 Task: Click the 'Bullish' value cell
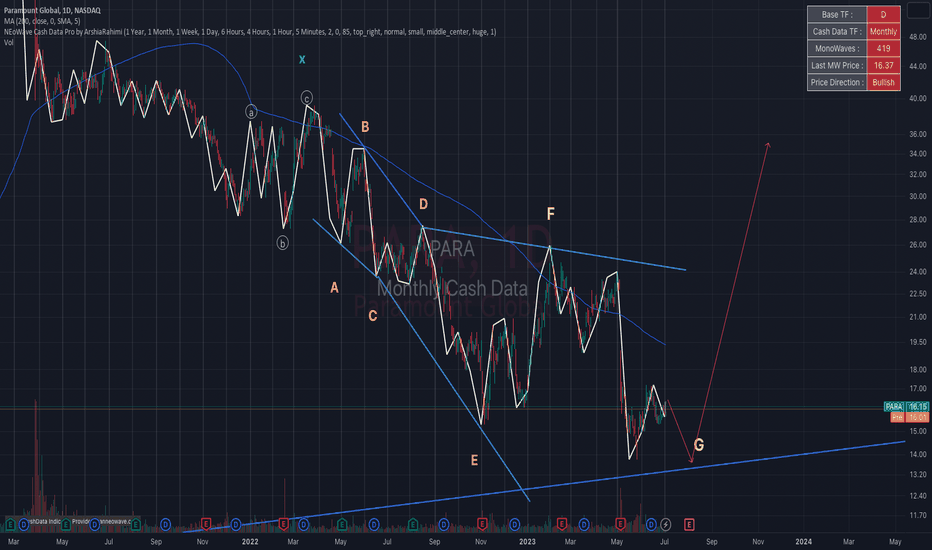883,83
